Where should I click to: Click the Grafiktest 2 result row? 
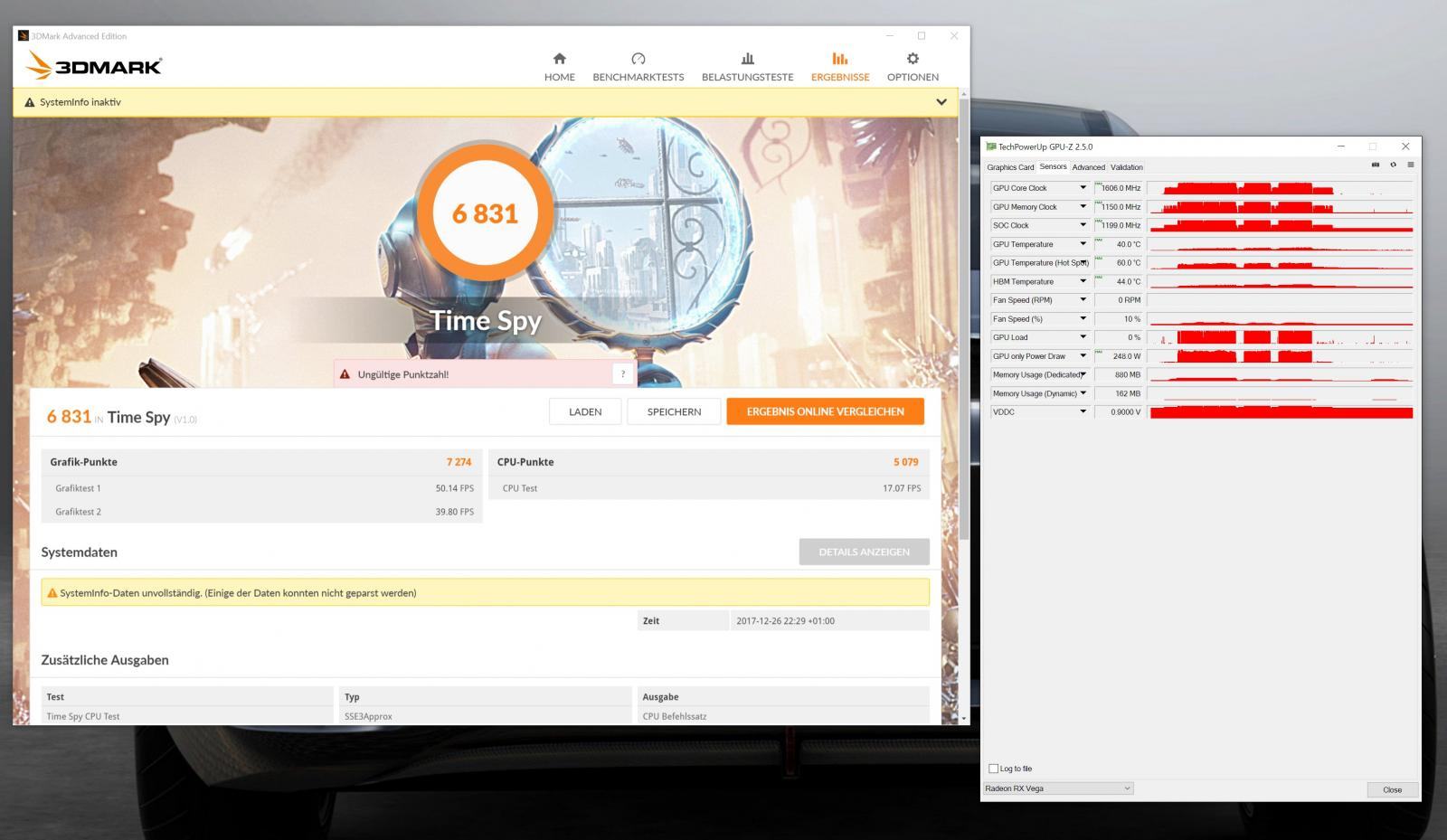tap(261, 512)
